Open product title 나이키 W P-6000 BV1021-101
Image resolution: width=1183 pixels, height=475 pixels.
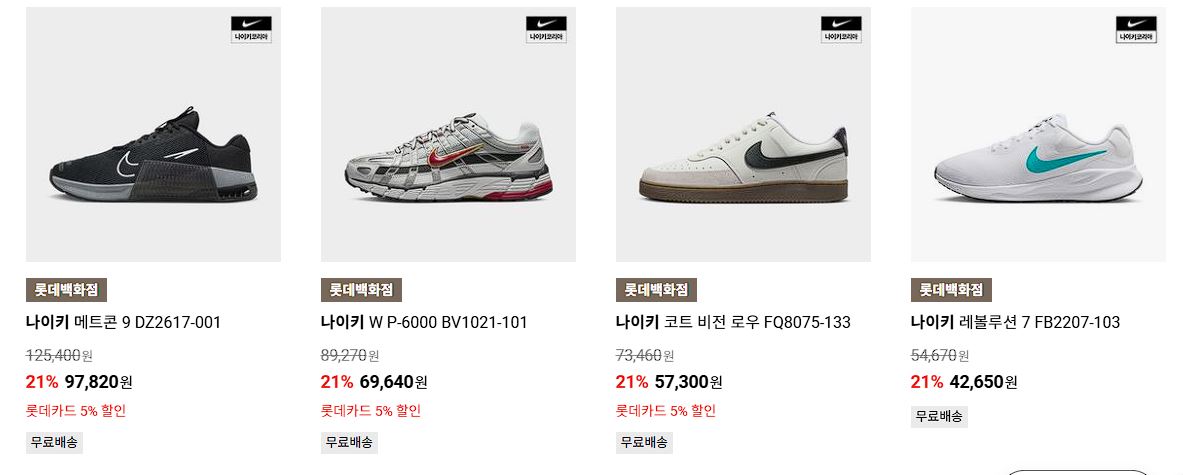(424, 323)
